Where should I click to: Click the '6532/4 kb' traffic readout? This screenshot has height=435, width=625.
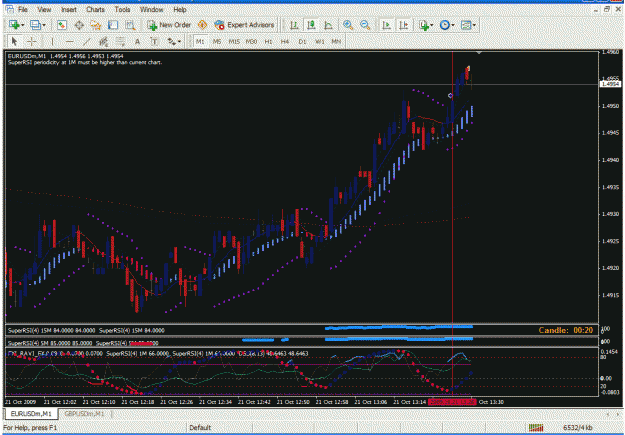pos(579,428)
